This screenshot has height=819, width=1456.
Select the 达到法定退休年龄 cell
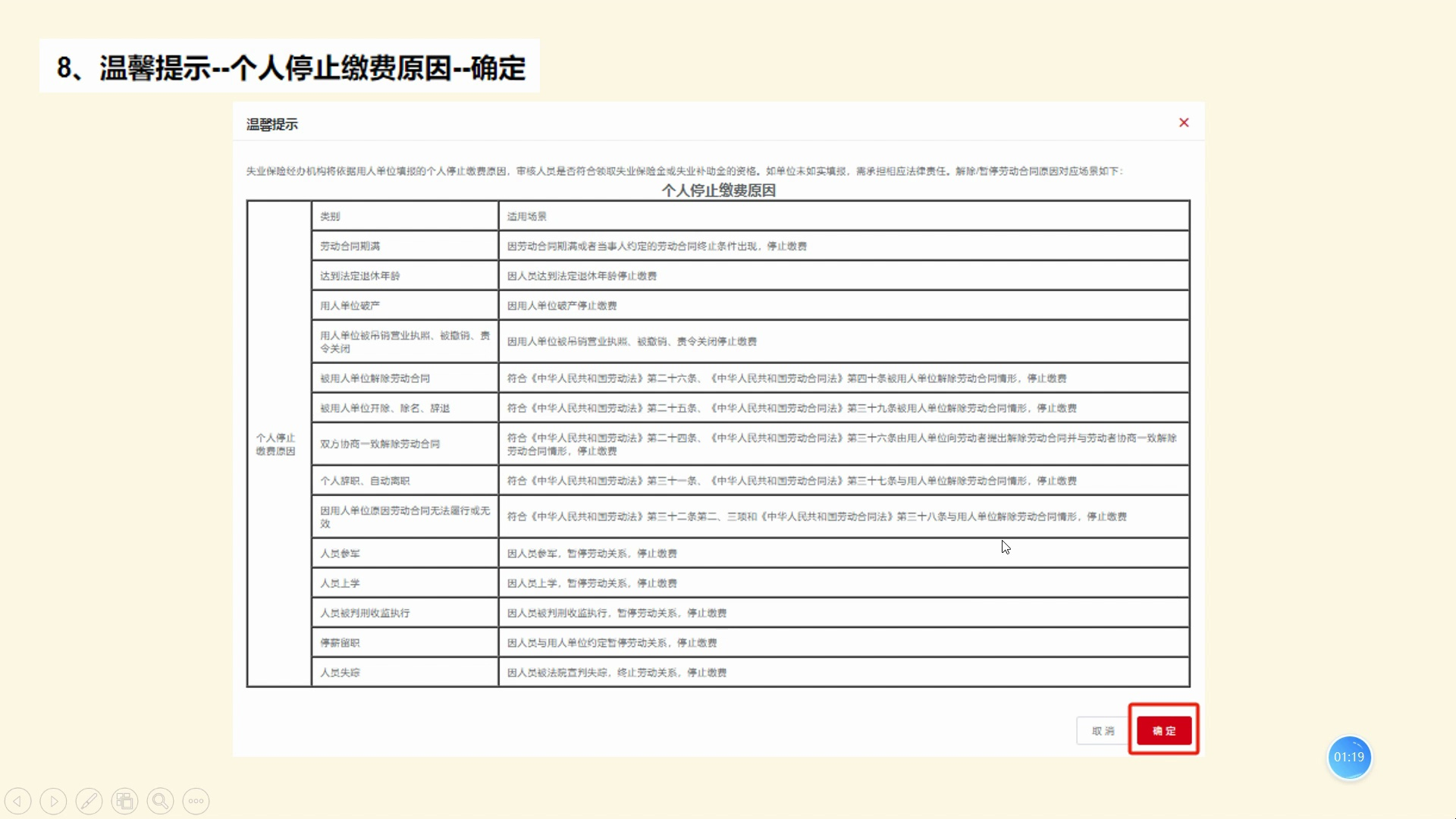click(404, 276)
